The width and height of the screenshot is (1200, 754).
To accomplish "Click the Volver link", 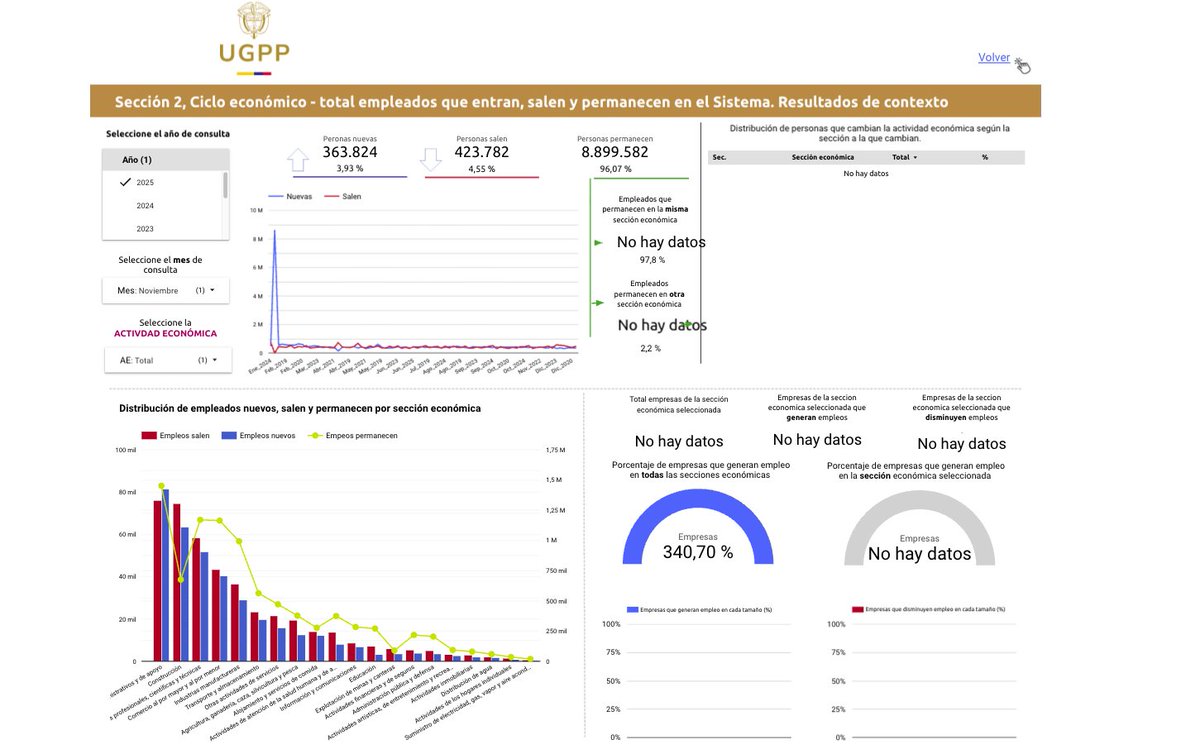I will pyautogui.click(x=994, y=58).
